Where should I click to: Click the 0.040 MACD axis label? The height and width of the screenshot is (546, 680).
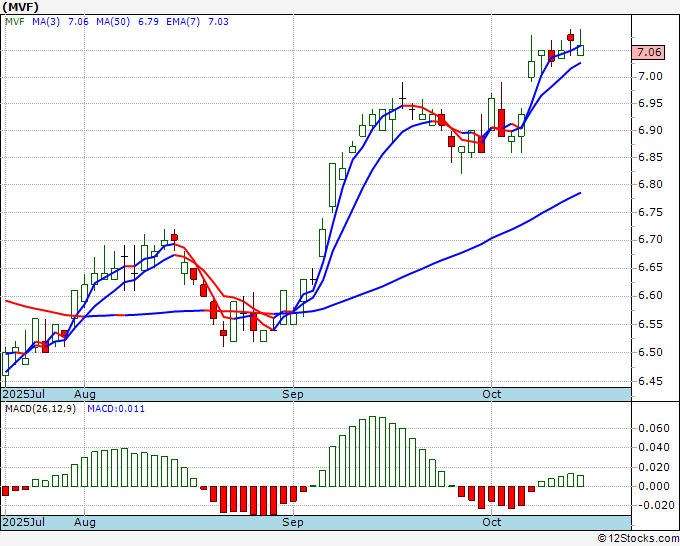(654, 448)
